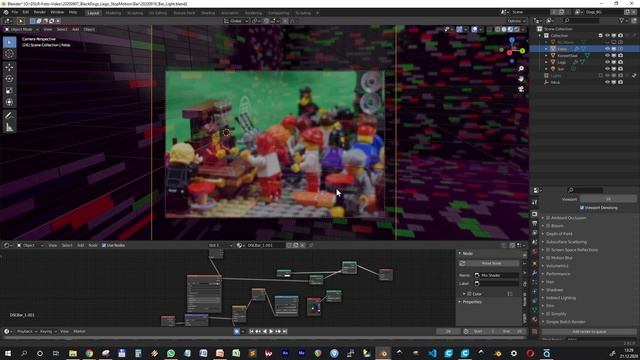Activate the Select Box tool
Screen dimensions: 640x360
coord(9,42)
